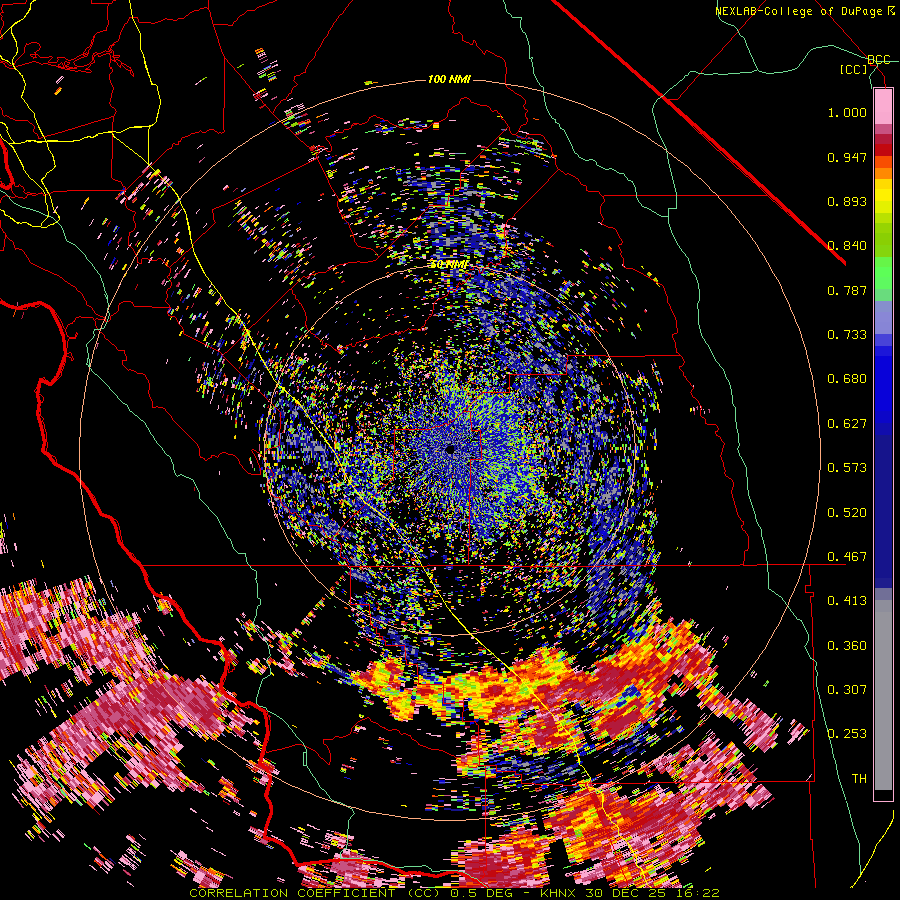Viewport: 900px width, 900px height.
Task: Select the 0.733 scale value
Action: [847, 335]
